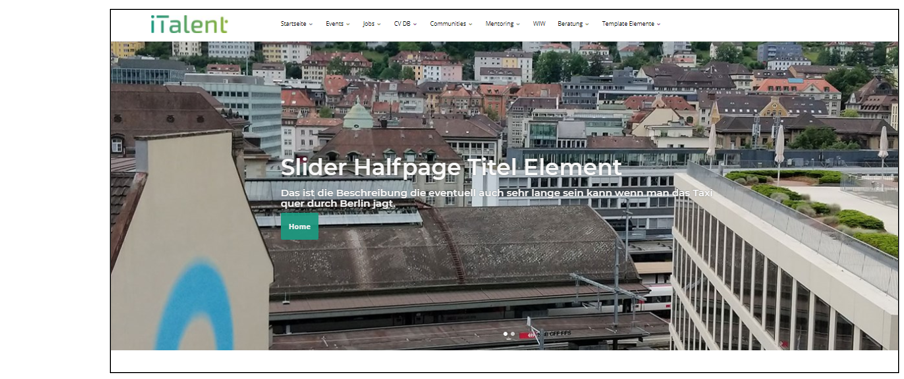This screenshot has width=904, height=379.
Task: Open the WIW navigation link
Action: [539, 24]
